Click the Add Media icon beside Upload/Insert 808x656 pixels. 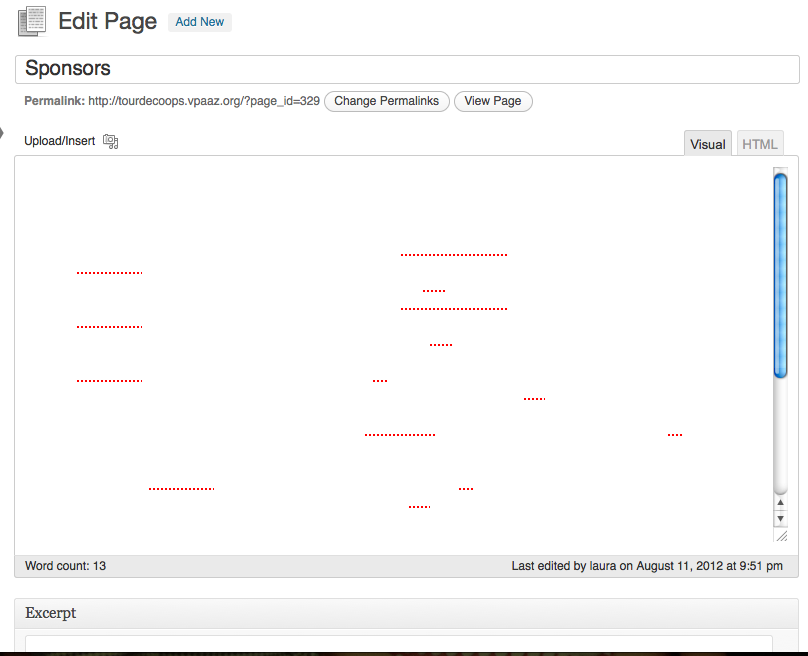coord(110,141)
